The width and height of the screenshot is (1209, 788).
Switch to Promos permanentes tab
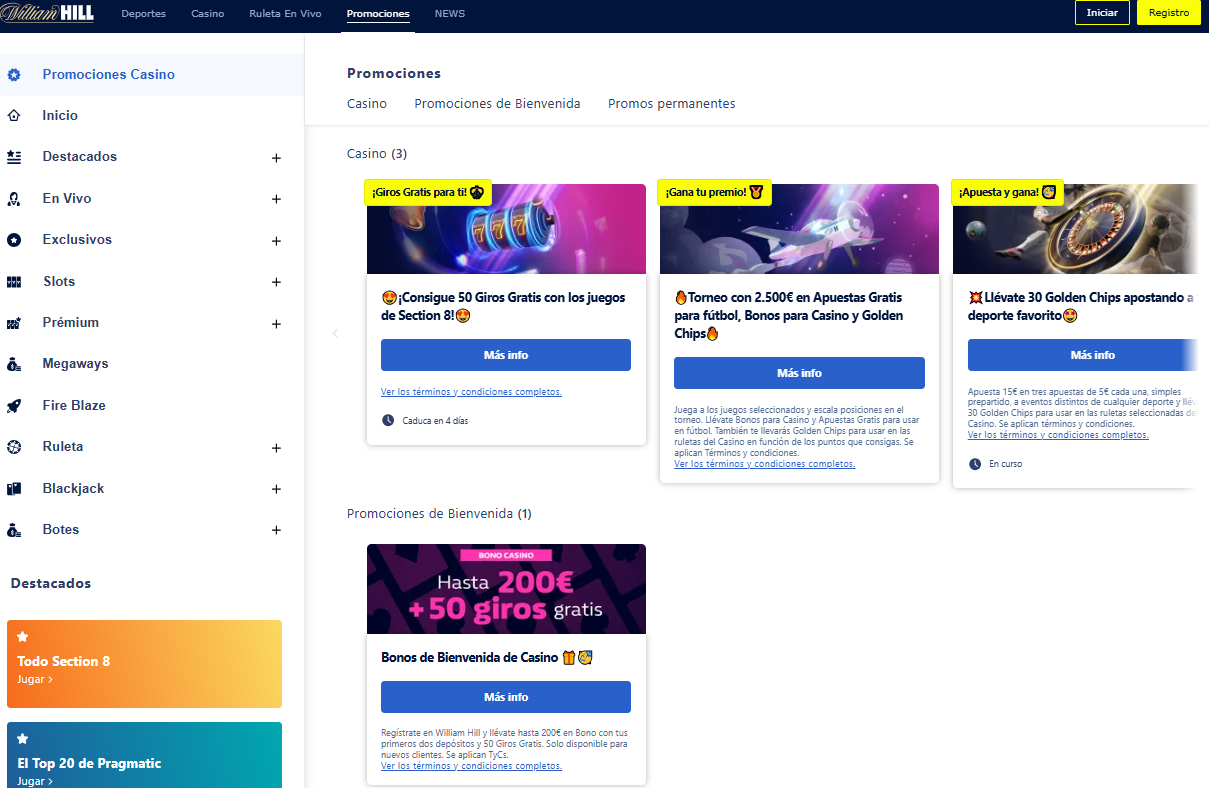(671, 104)
